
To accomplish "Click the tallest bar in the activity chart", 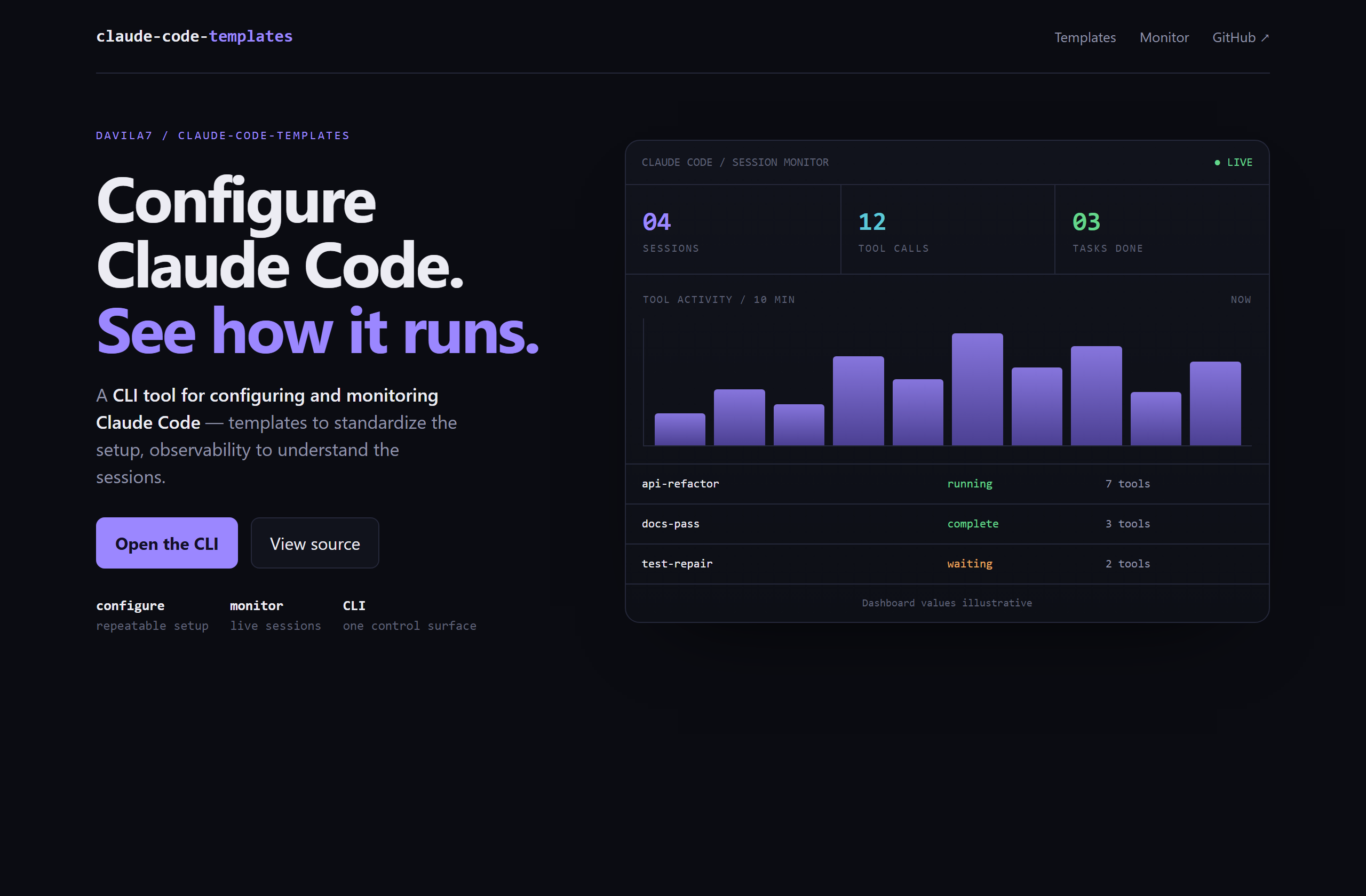I will 978,389.
